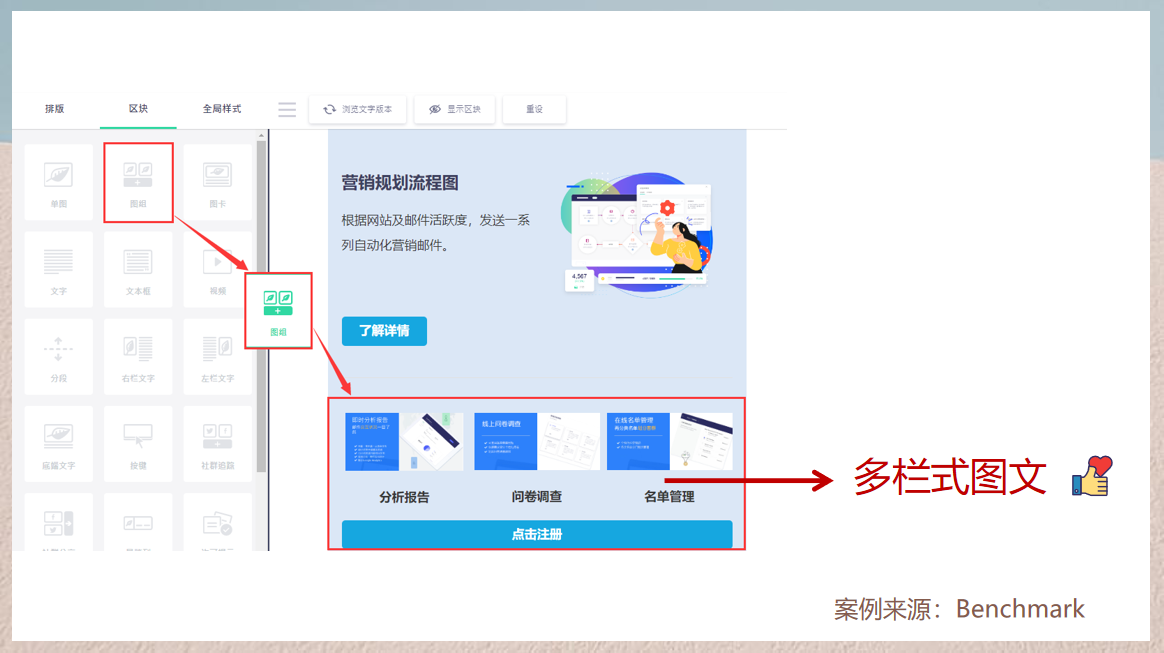Open the hamburger menu icon
Viewport: 1164px width, 653px height.
click(287, 109)
